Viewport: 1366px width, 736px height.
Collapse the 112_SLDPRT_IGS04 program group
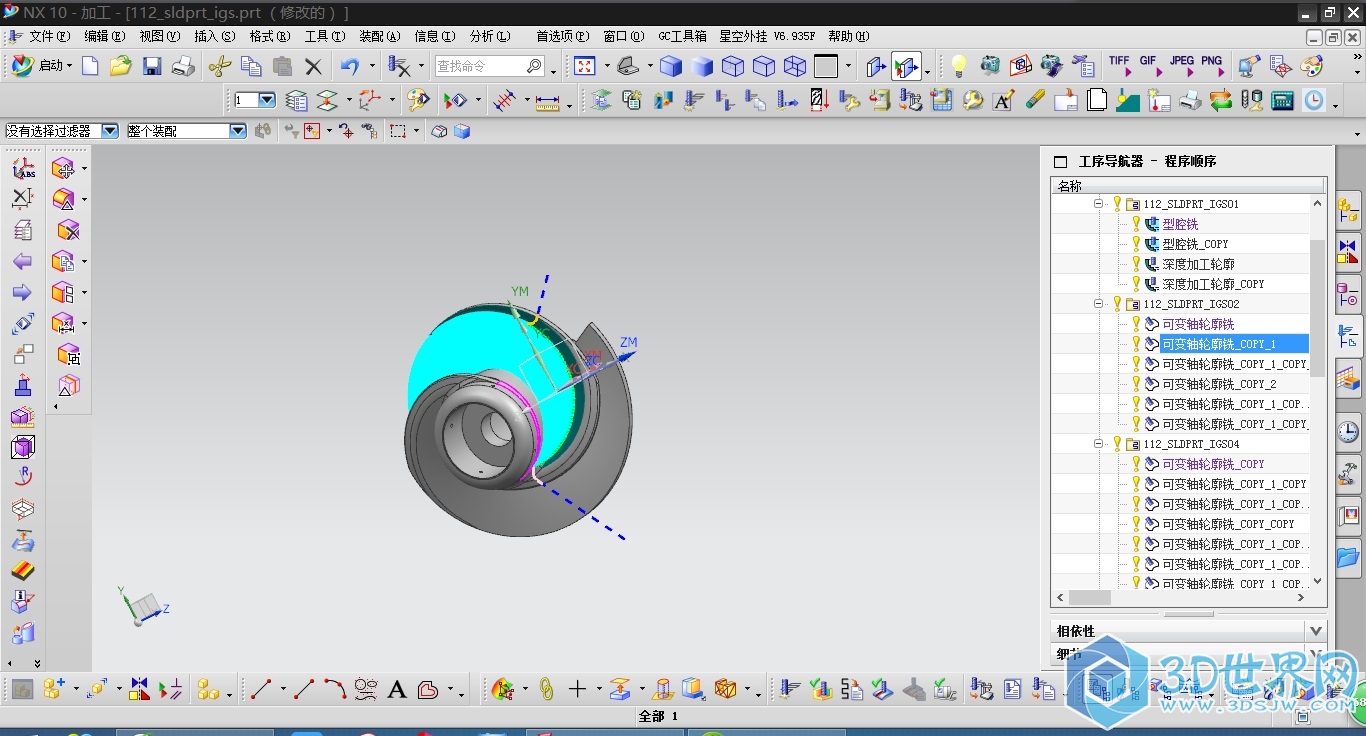click(1098, 444)
